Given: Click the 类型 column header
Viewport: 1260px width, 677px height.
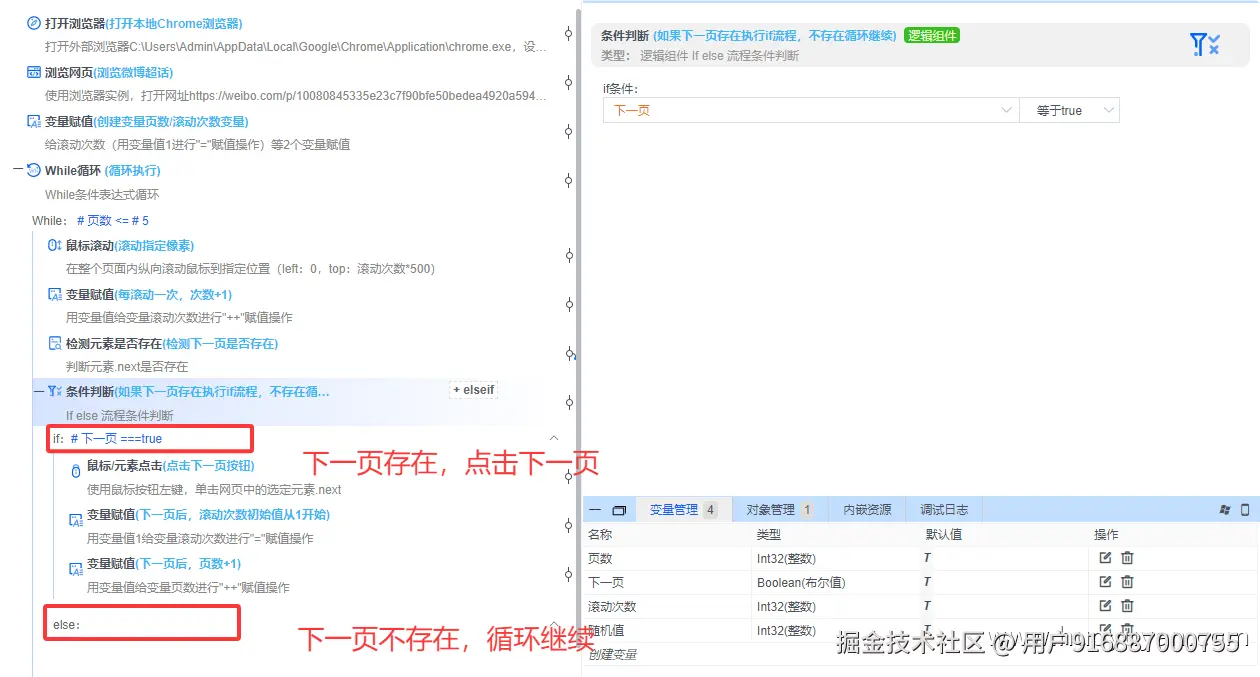Looking at the screenshot, I should pos(768,535).
